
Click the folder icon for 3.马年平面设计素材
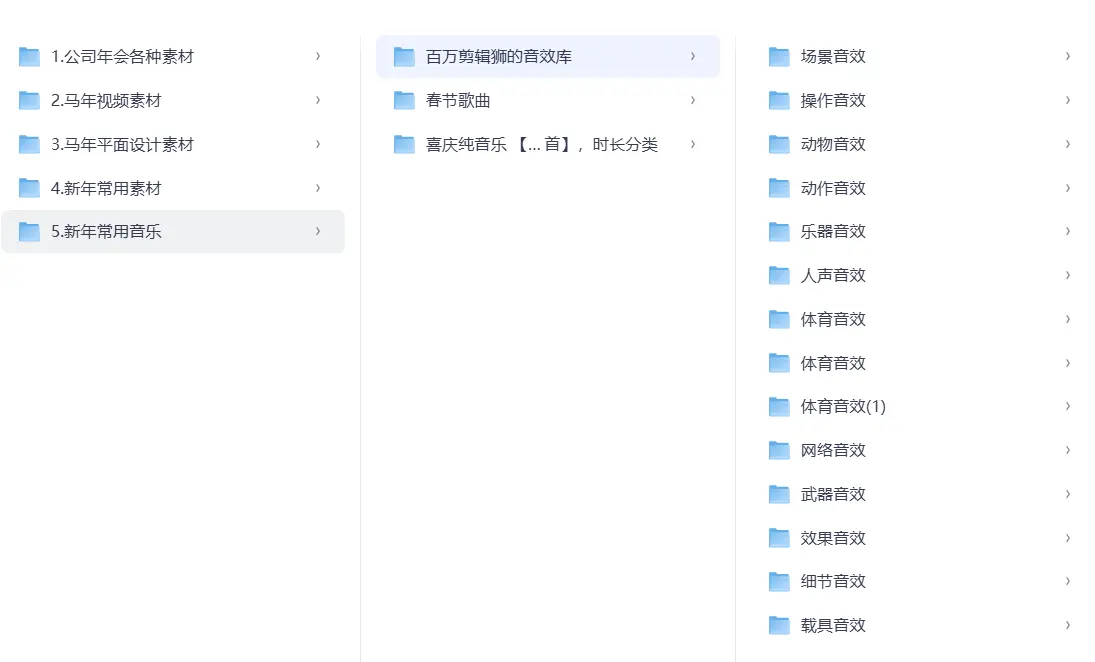(x=29, y=145)
